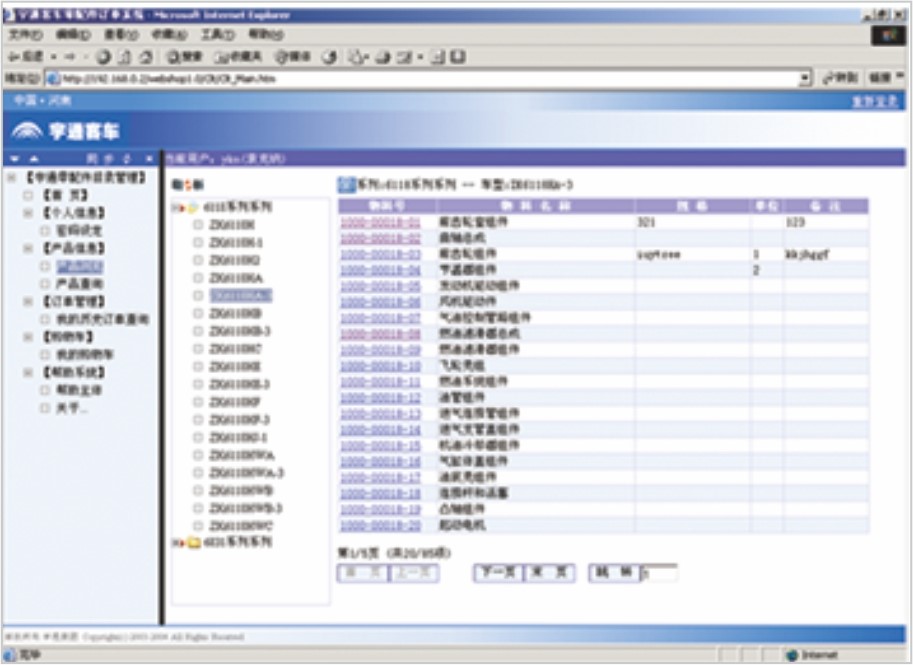This screenshot has height=665, width=913.
Task: Click the page number input field
Action: (659, 573)
